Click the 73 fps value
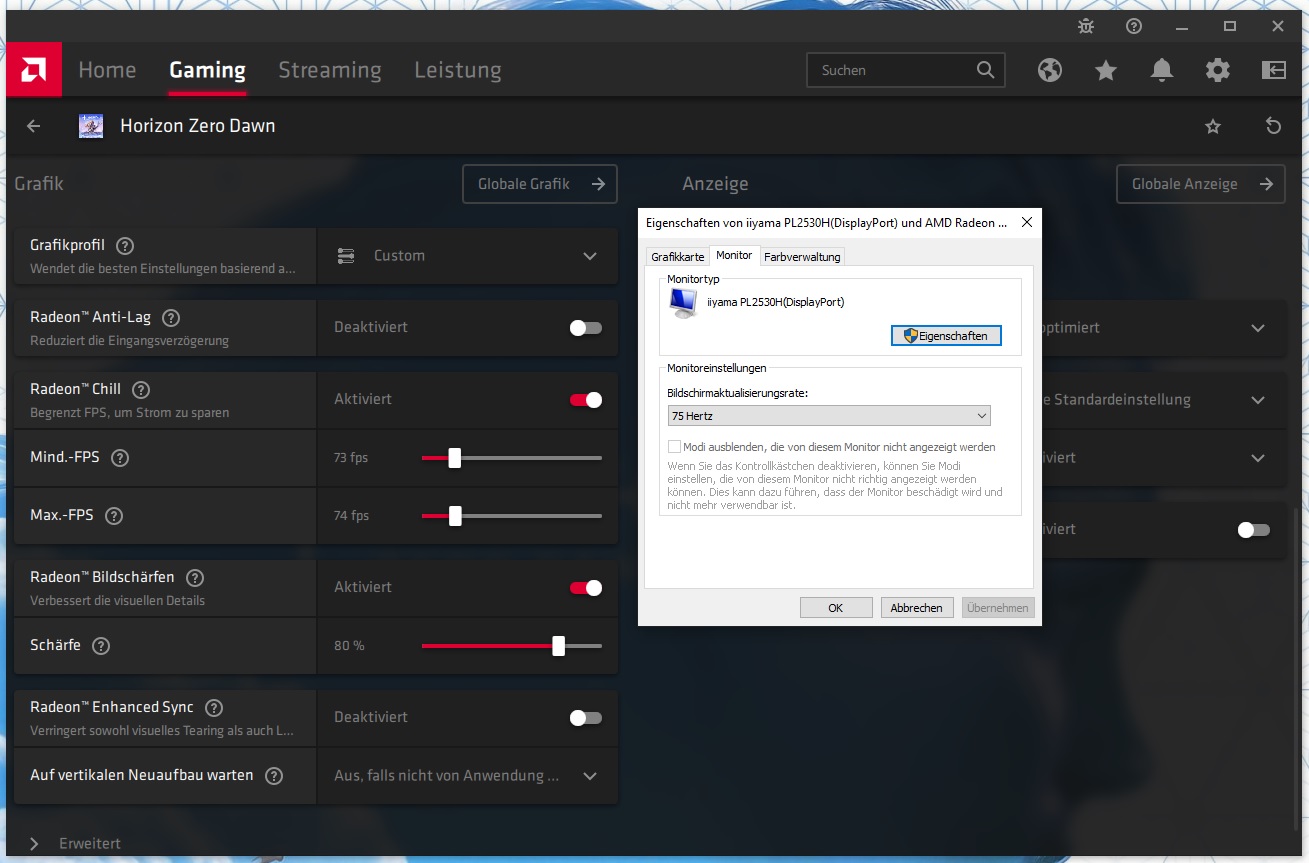 click(351, 458)
